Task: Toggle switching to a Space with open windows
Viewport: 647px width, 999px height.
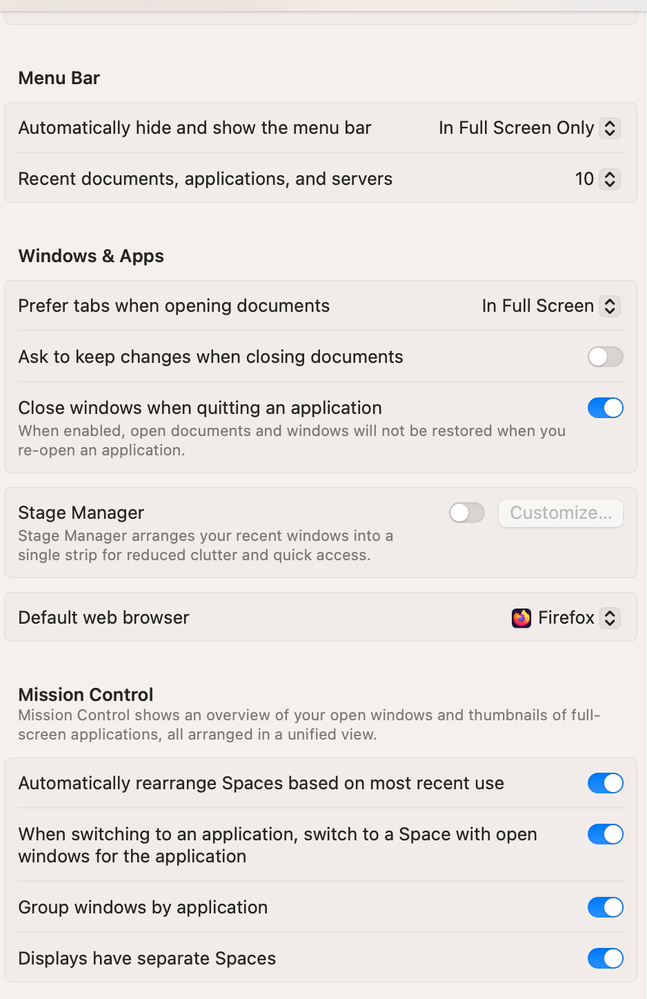Action: 605,834
